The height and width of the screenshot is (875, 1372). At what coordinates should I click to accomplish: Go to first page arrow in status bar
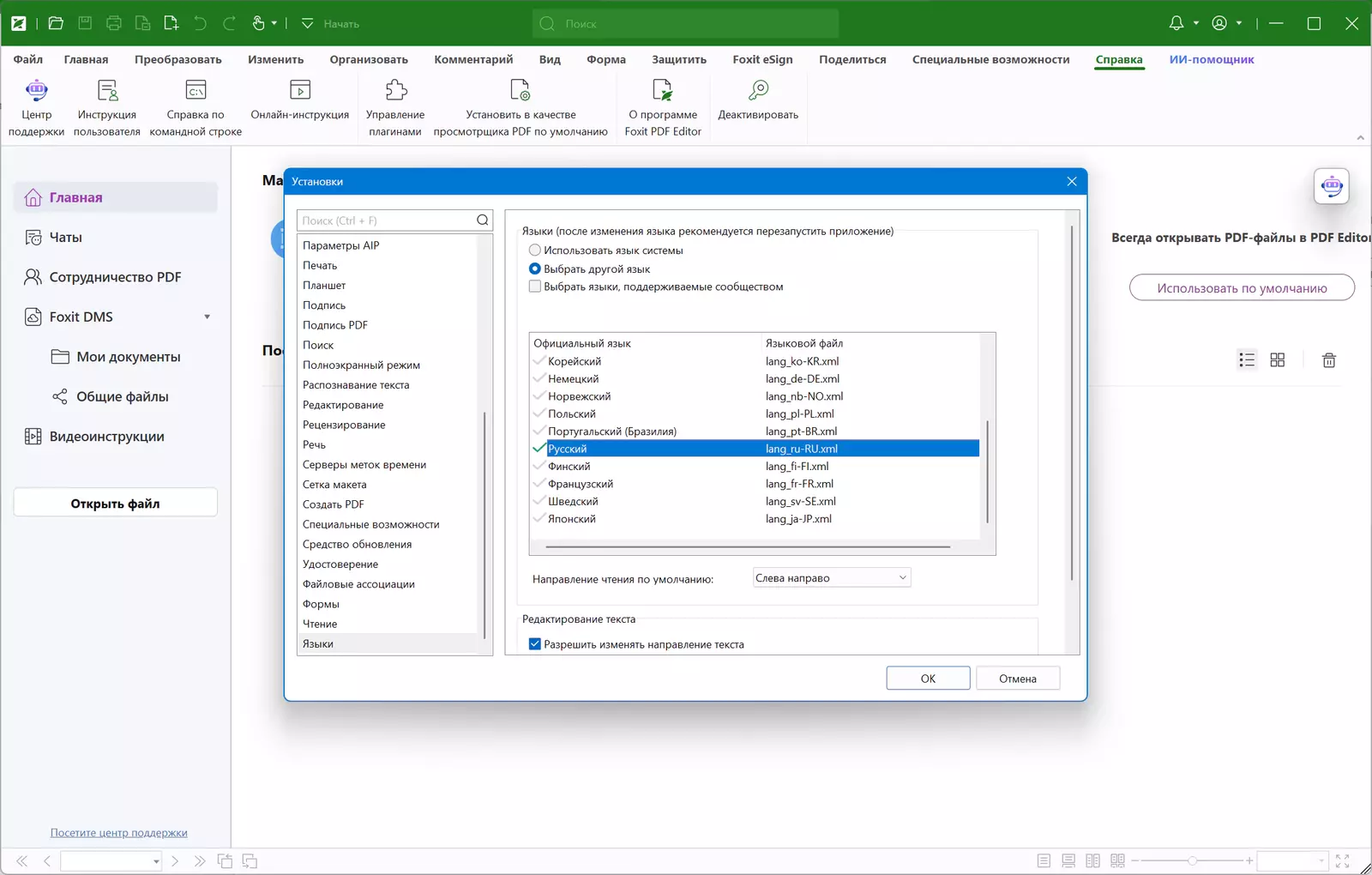click(21, 860)
